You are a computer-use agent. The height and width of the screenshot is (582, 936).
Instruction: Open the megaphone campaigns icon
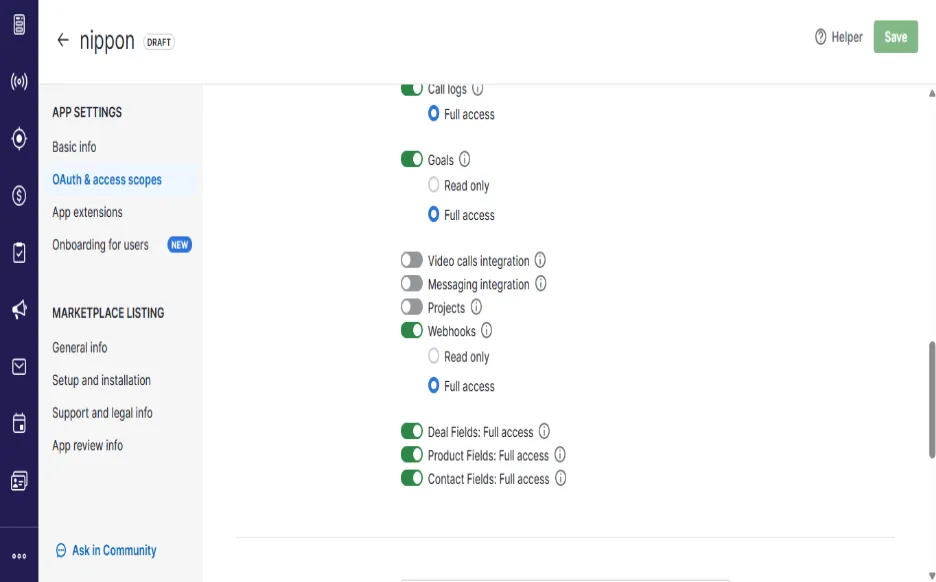coord(19,309)
